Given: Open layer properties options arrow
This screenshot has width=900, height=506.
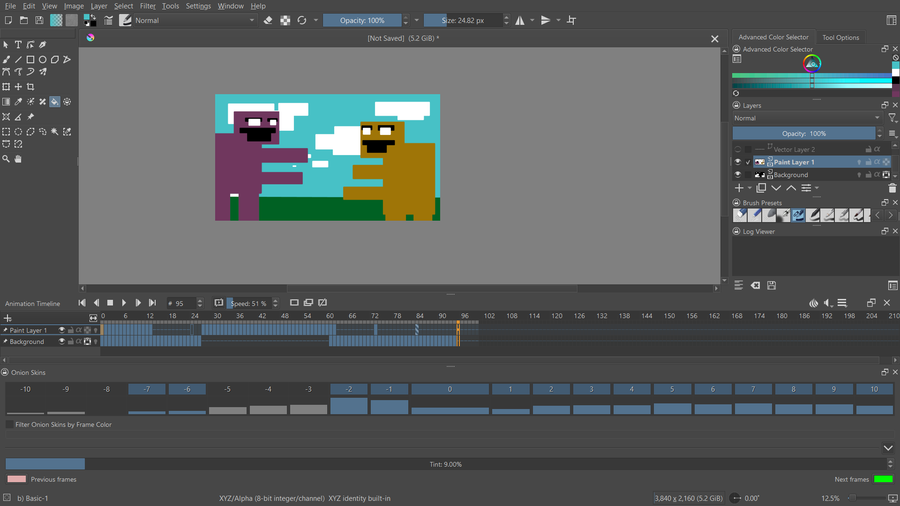Looking at the screenshot, I should [817, 188].
